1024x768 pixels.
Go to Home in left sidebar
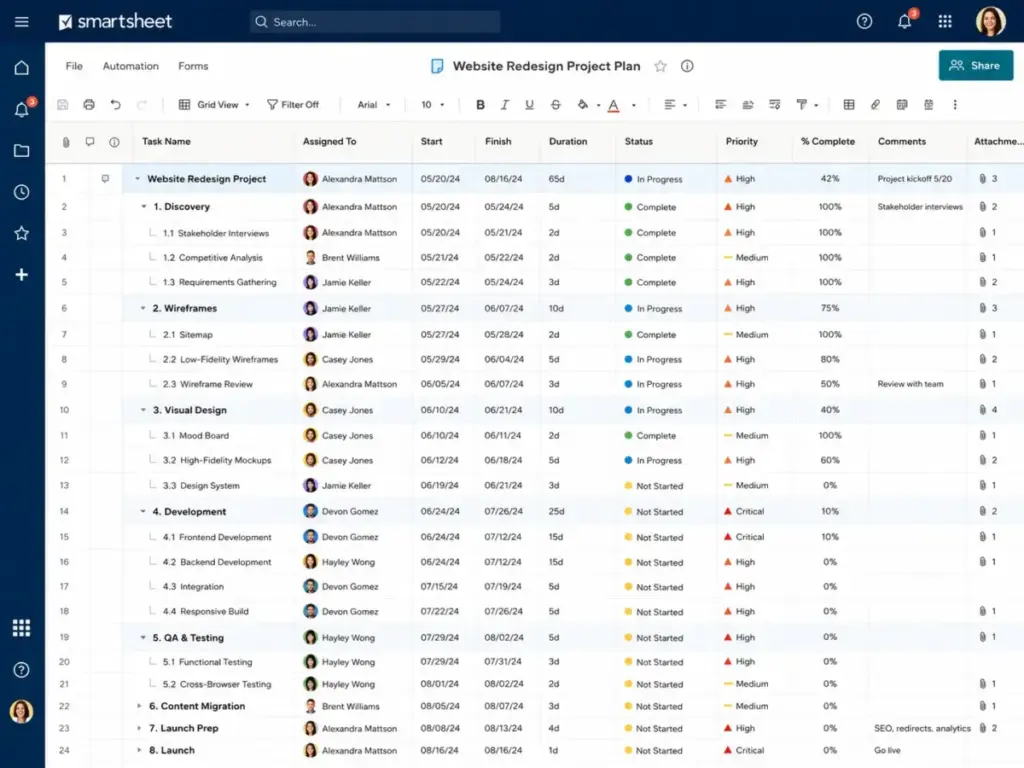(x=22, y=68)
